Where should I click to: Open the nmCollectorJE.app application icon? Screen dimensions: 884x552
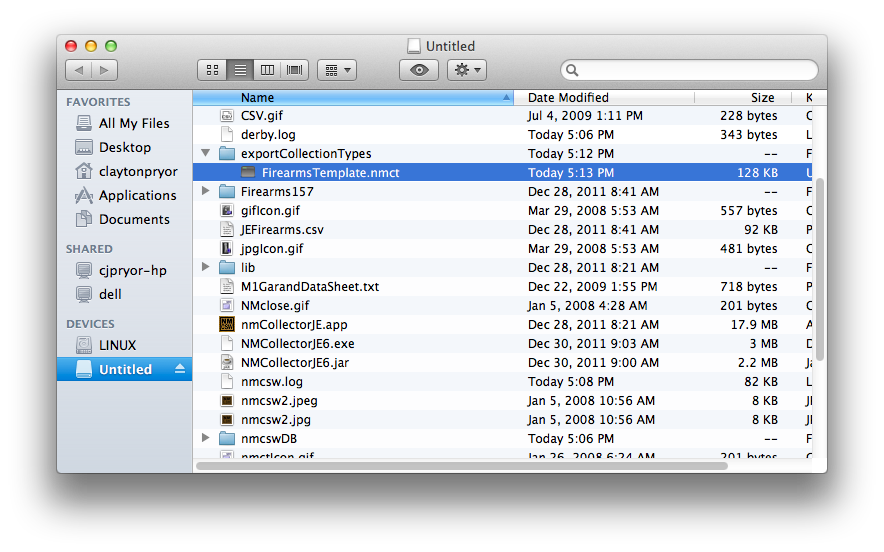227,325
